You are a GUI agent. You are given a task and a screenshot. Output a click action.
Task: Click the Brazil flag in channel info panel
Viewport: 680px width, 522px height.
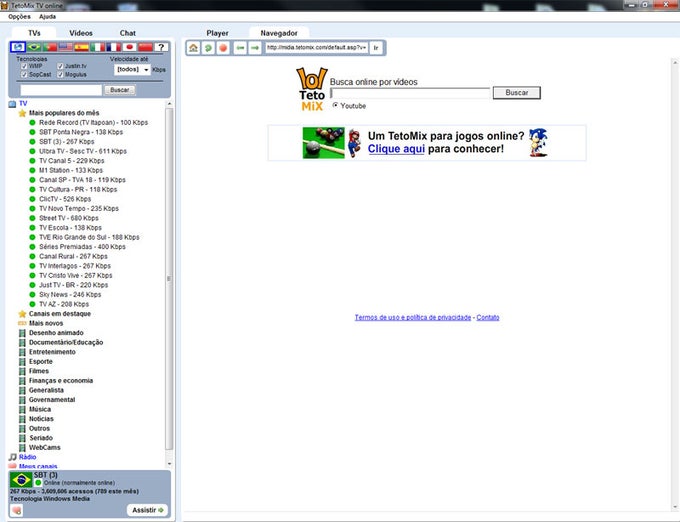(21, 480)
